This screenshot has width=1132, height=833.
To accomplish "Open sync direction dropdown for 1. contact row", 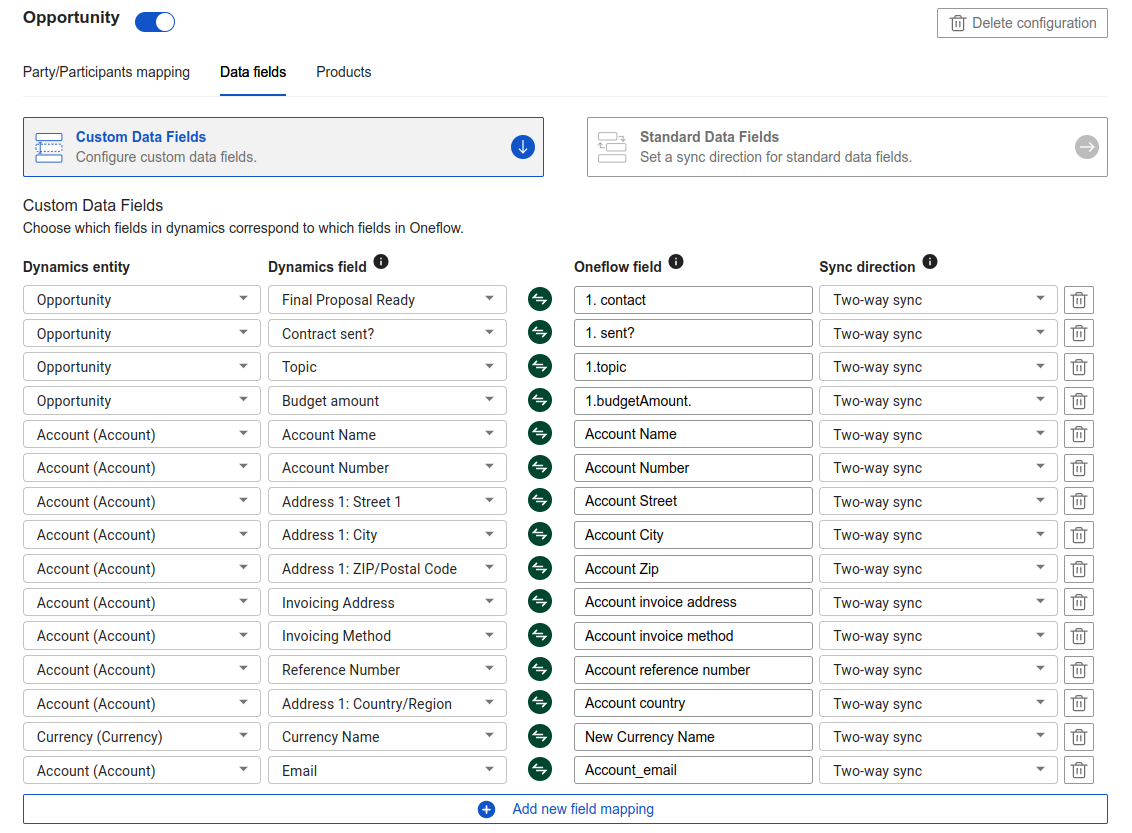I will [939, 300].
